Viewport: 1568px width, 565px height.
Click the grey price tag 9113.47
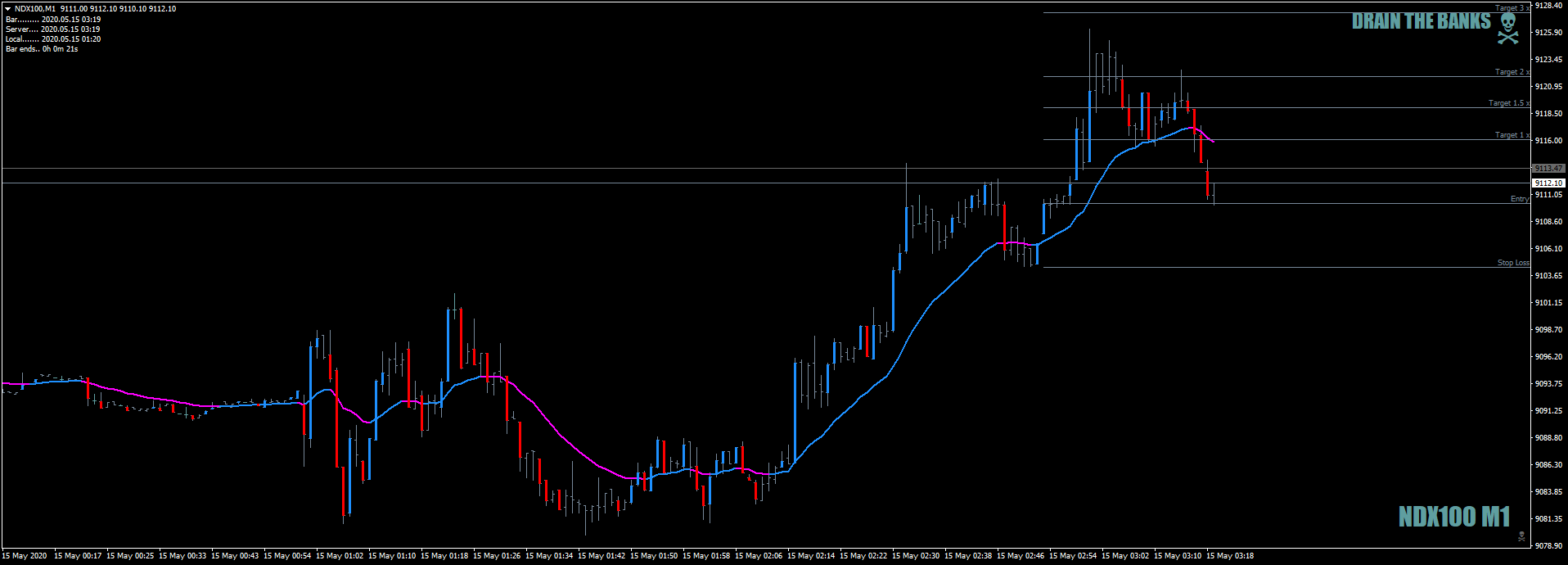pyautogui.click(x=1548, y=168)
